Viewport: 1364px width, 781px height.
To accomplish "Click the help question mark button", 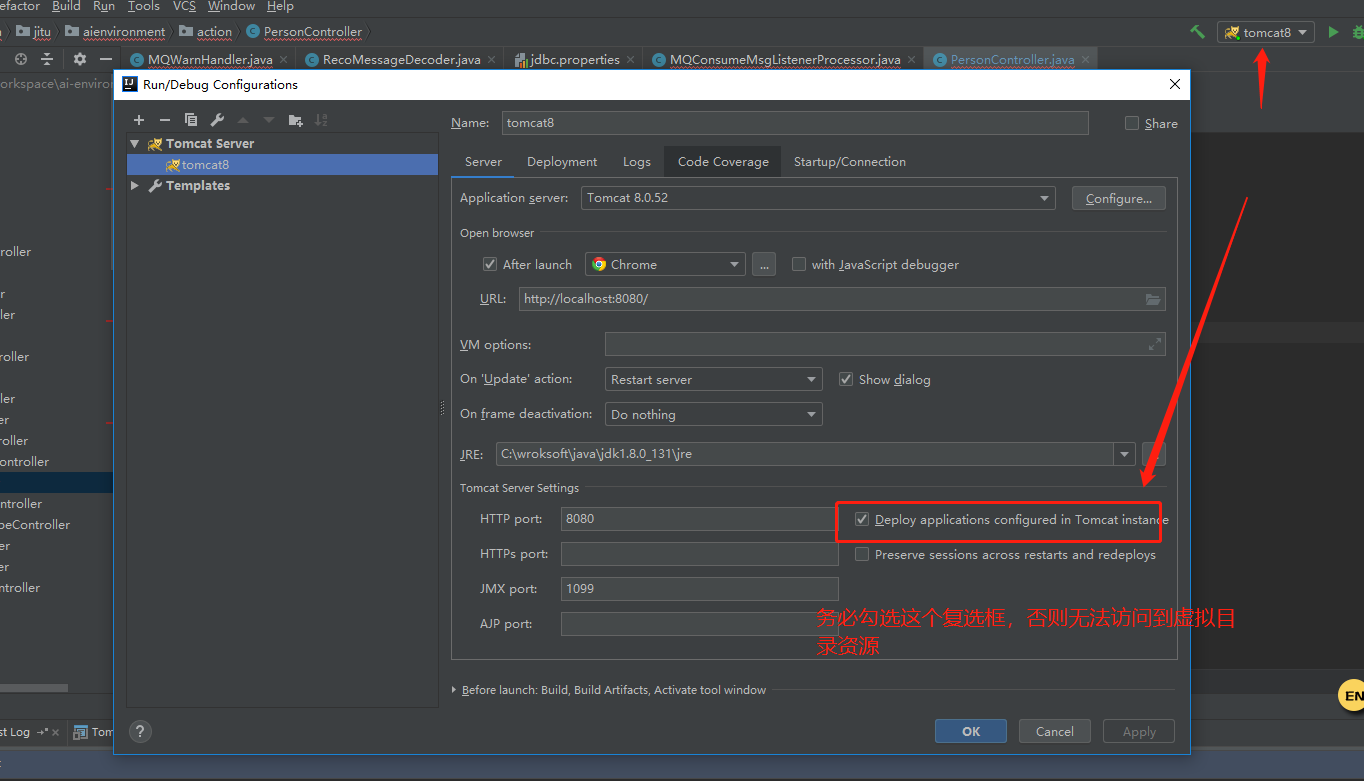I will tap(141, 731).
